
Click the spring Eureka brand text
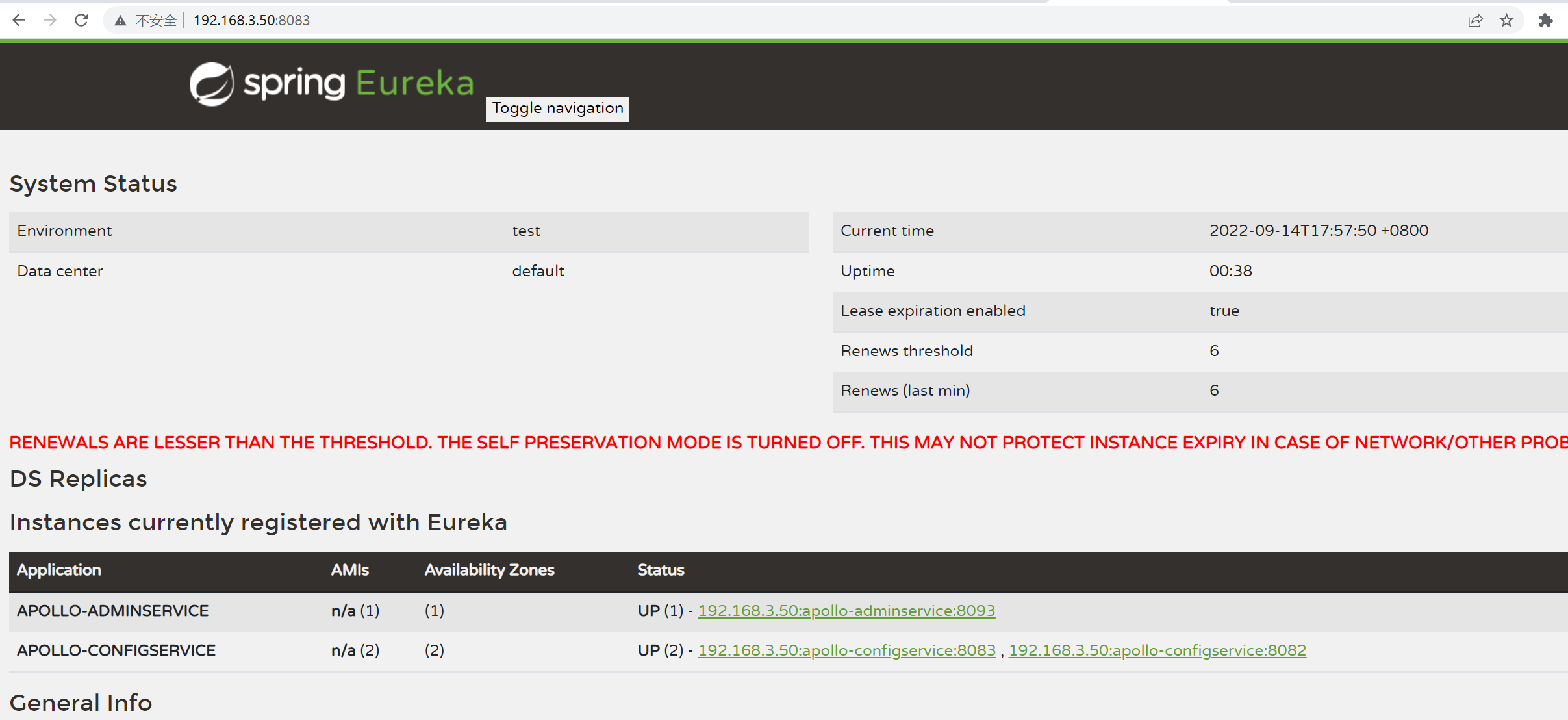click(x=359, y=84)
